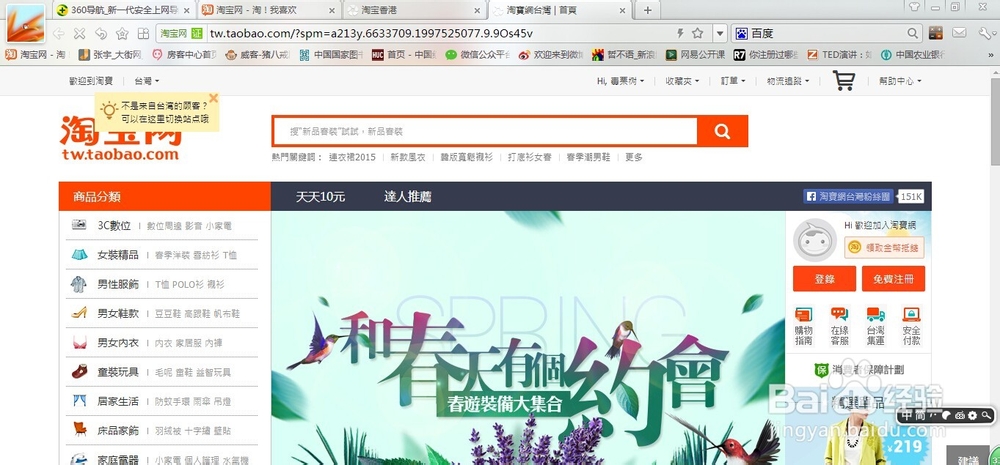
Task: Click the 商品分類 category header
Action: tap(165, 196)
